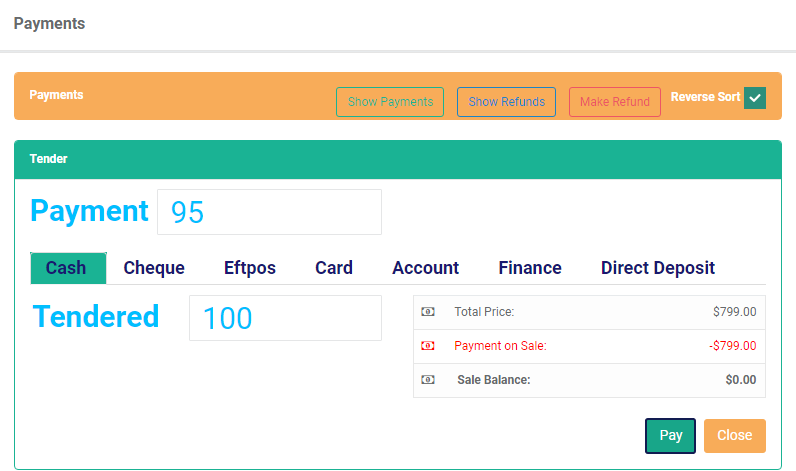796x471 pixels.
Task: Choose the Account payment tab
Action: pyautogui.click(x=425, y=268)
